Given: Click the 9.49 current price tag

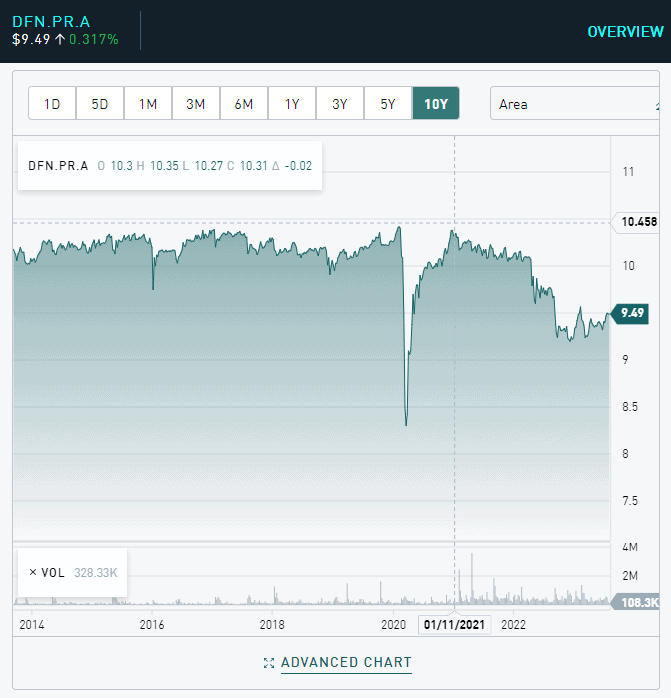Looking at the screenshot, I should [x=631, y=313].
